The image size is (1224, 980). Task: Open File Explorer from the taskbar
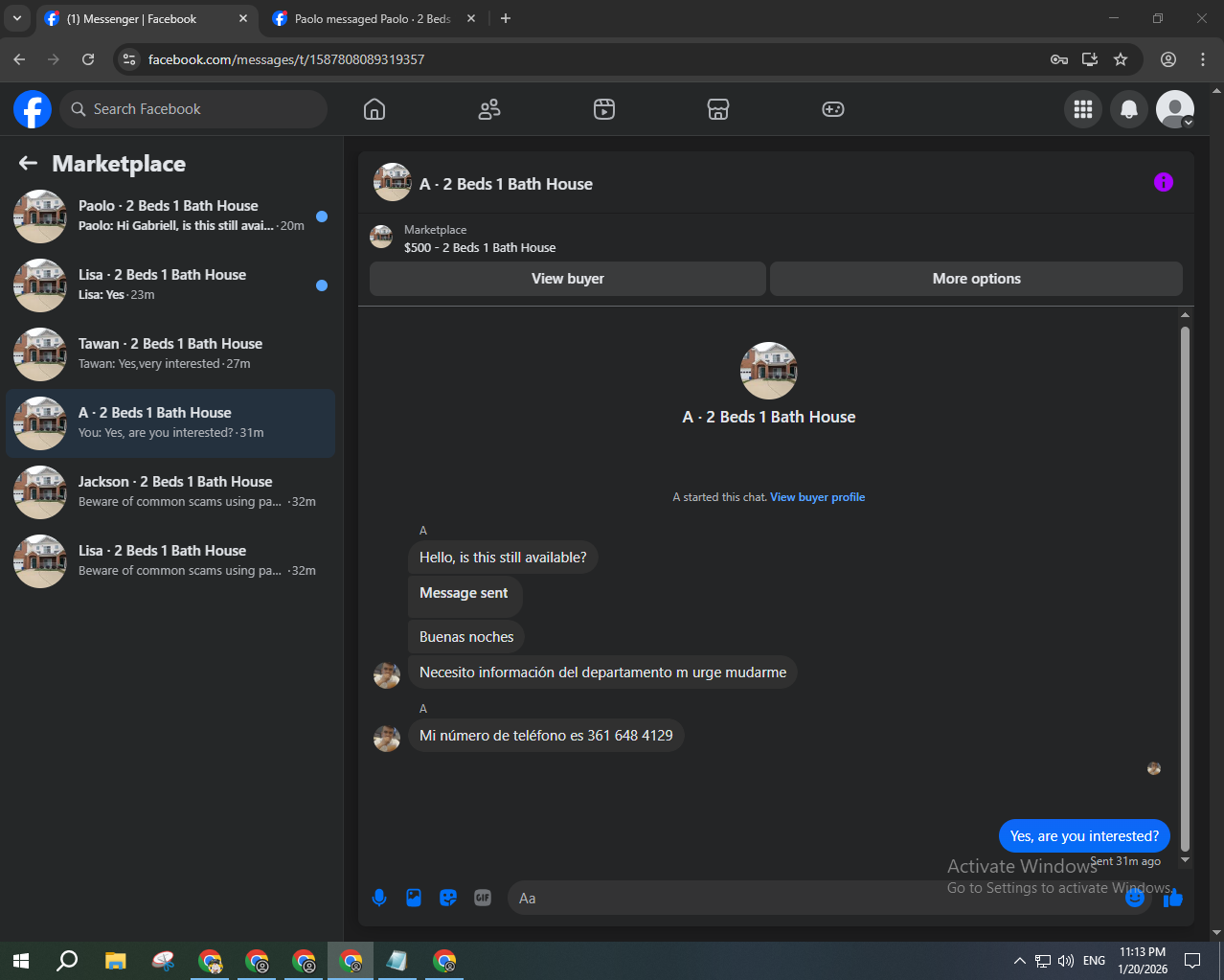[x=115, y=961]
